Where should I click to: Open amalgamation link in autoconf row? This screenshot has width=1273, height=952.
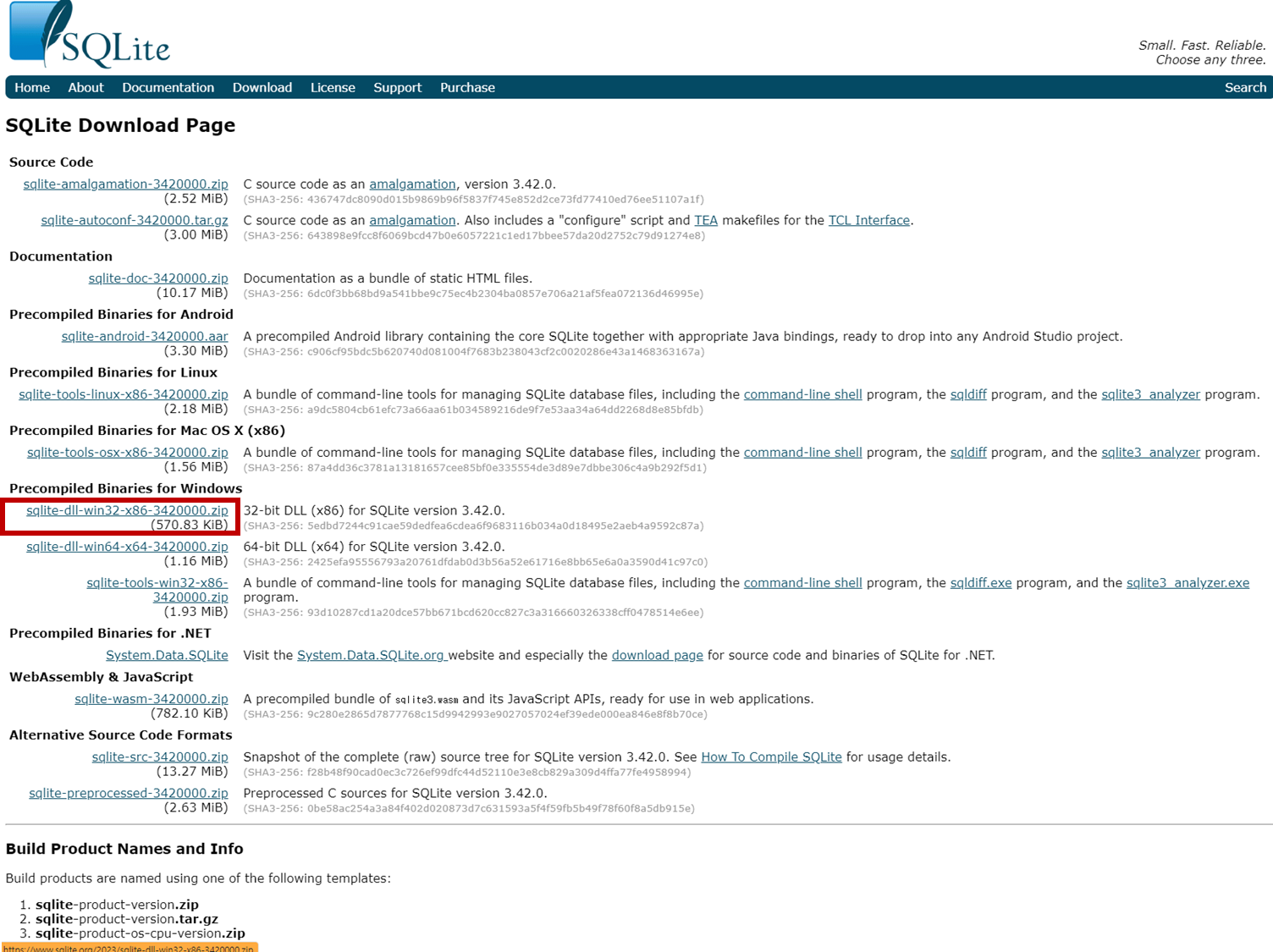(x=412, y=220)
